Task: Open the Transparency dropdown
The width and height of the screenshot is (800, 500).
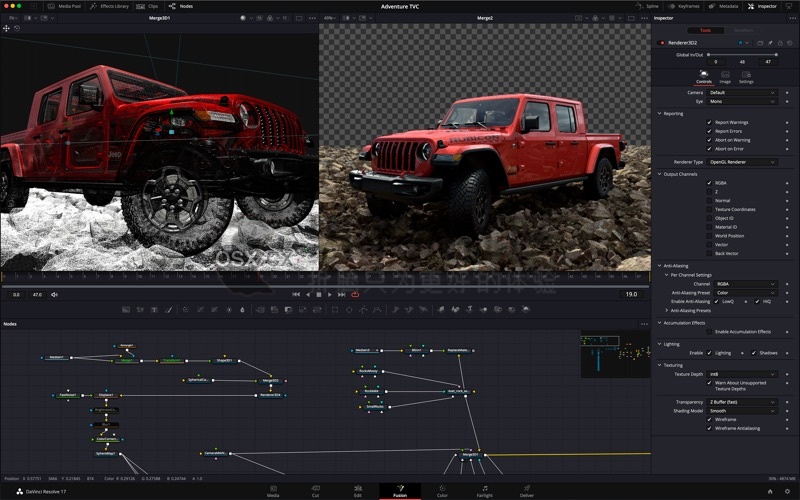Action: point(742,402)
